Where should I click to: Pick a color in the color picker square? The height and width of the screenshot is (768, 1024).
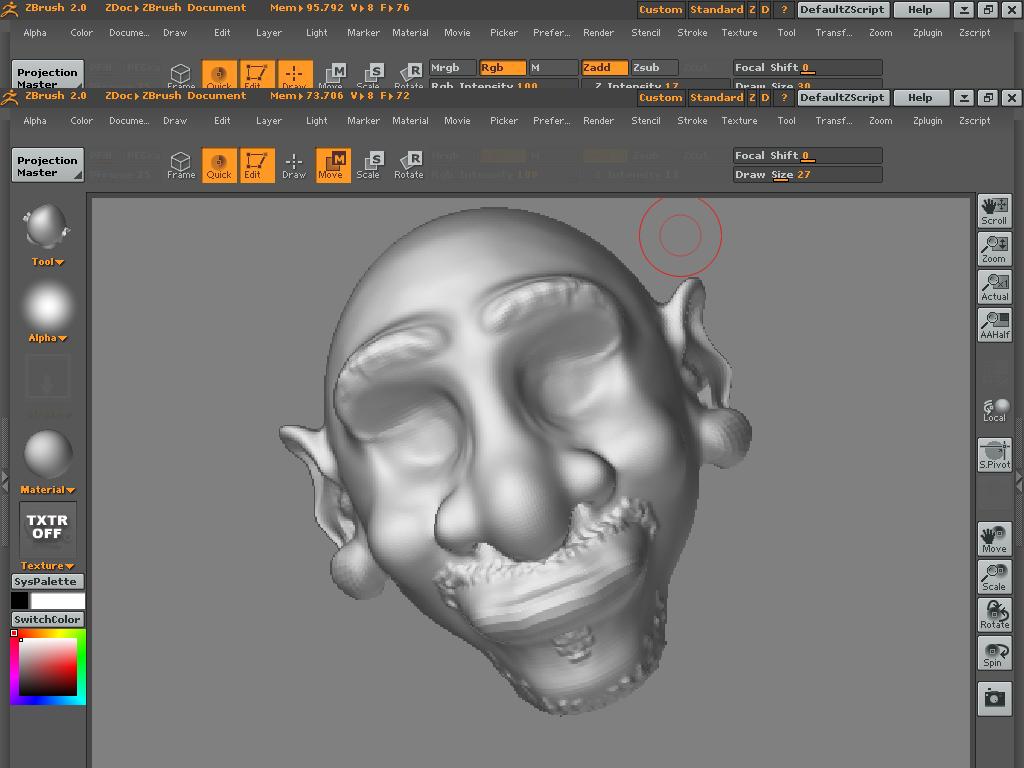click(48, 666)
